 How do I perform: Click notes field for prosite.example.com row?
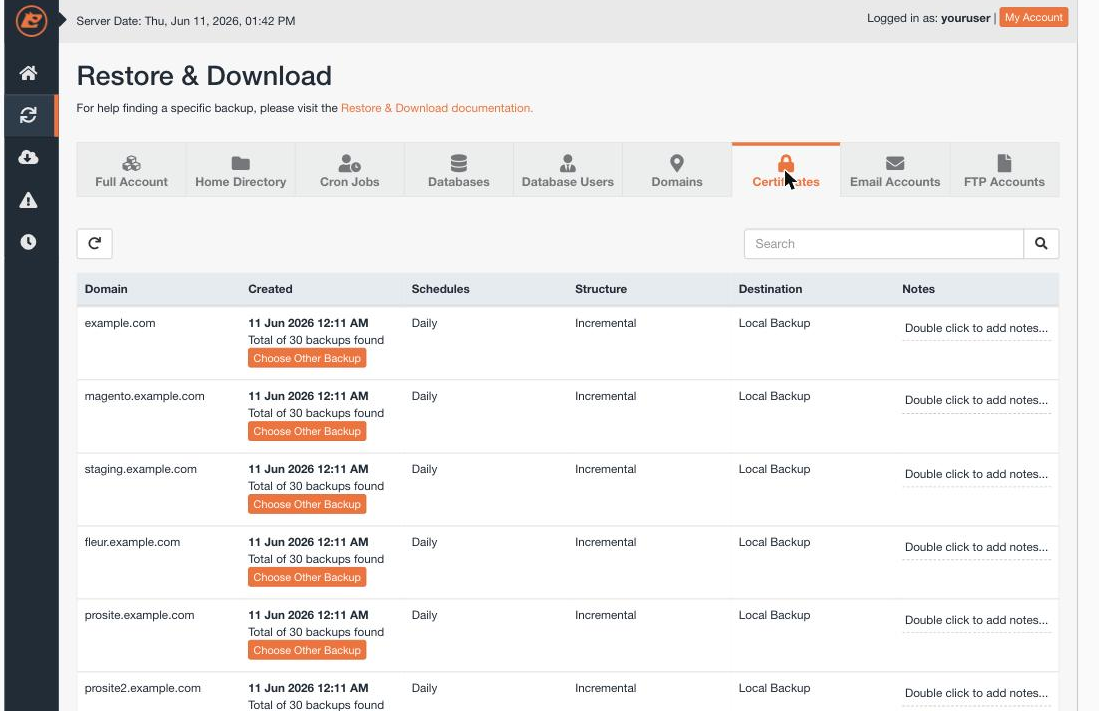[x=976, y=620]
